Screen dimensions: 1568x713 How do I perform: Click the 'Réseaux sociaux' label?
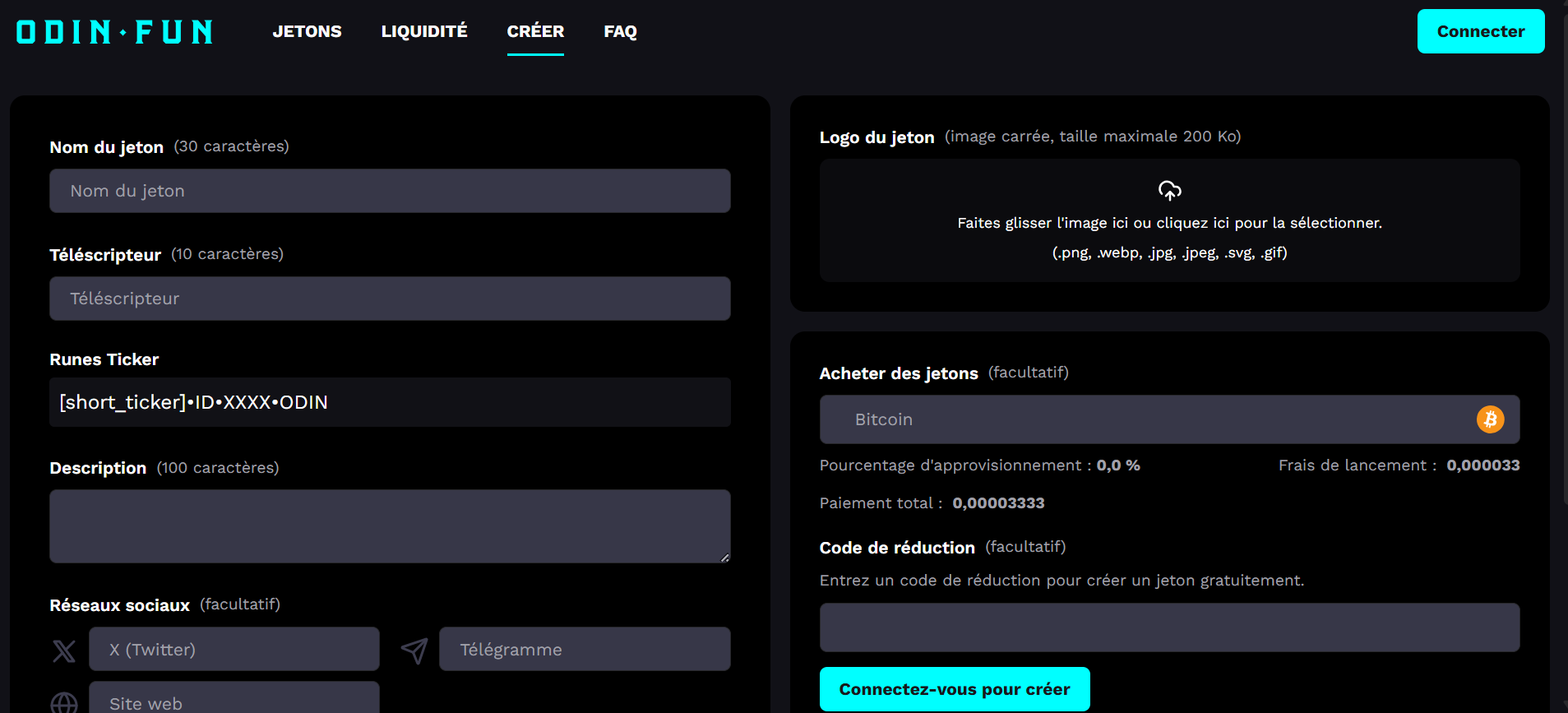[120, 605]
